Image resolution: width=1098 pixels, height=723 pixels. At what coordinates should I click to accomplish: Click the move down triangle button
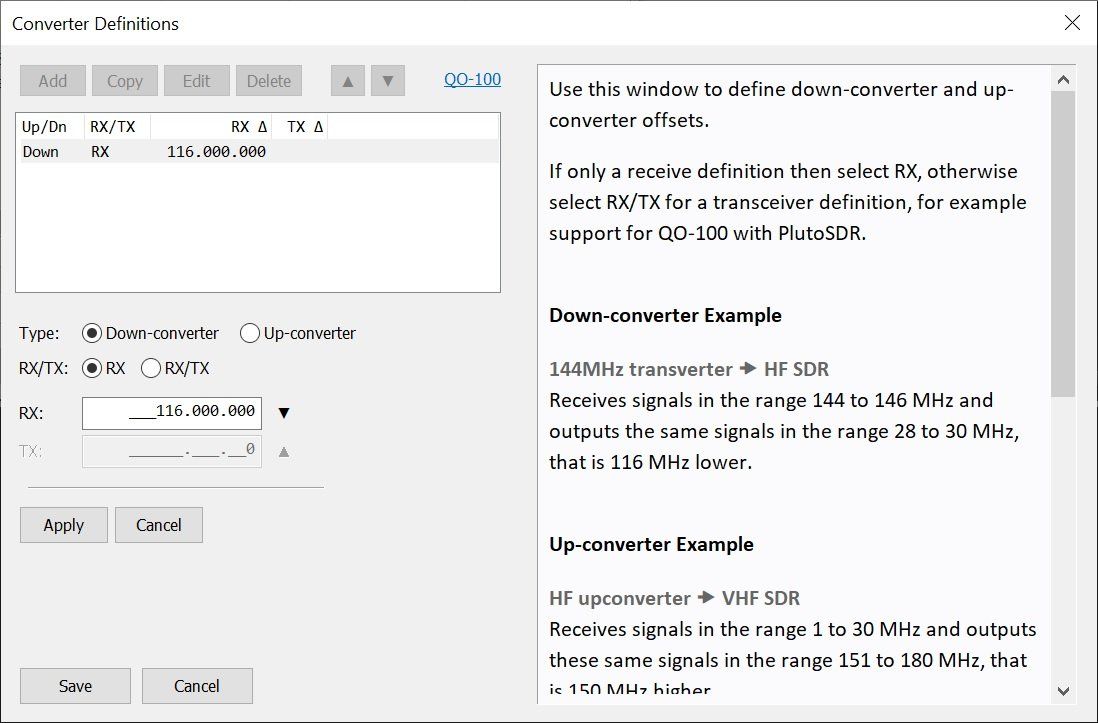pyautogui.click(x=387, y=81)
